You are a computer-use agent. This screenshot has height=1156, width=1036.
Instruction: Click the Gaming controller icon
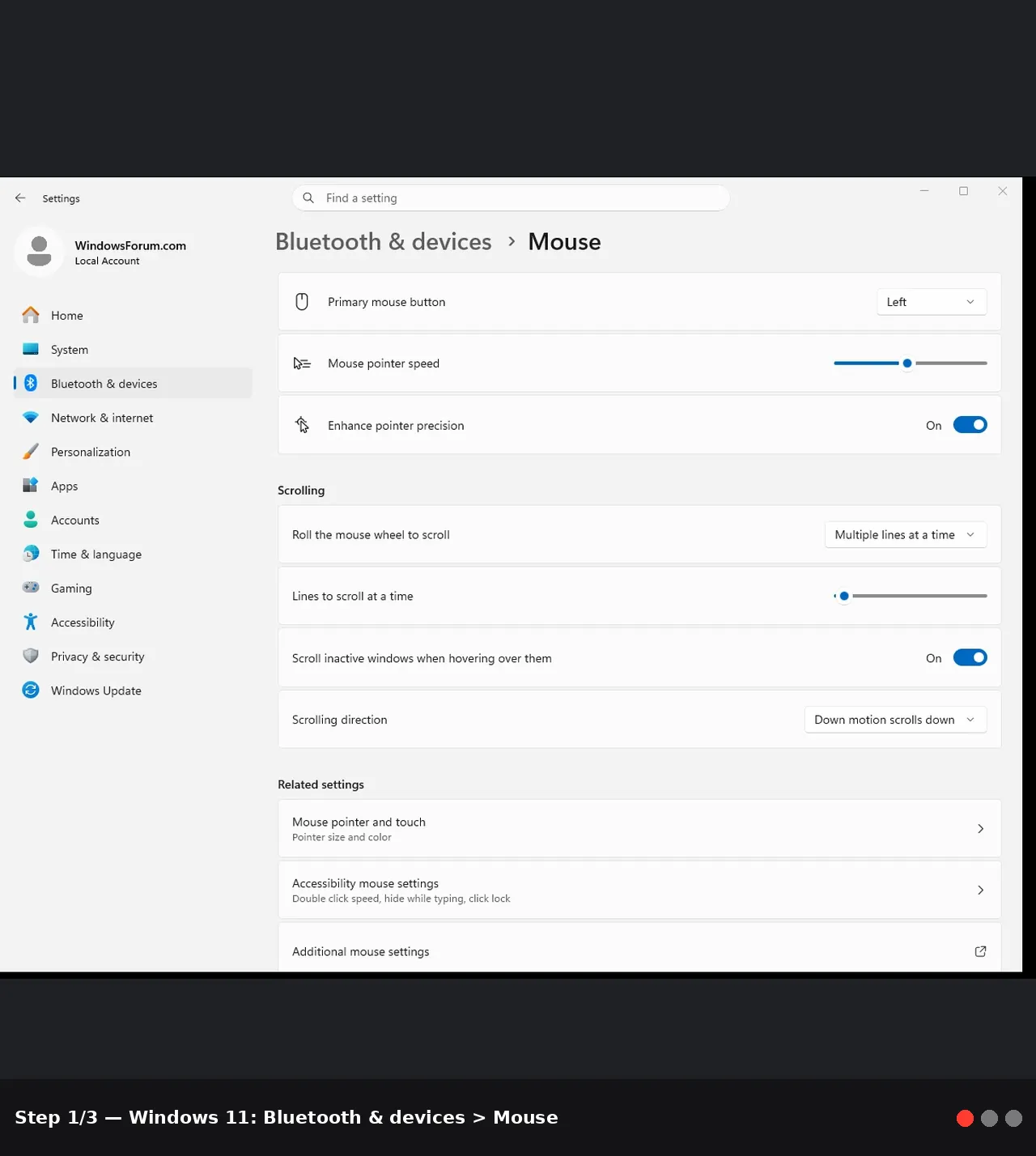point(31,588)
